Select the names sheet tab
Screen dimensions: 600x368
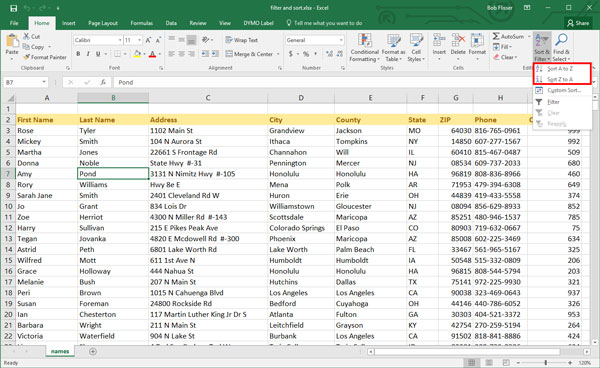pyautogui.click(x=60, y=351)
